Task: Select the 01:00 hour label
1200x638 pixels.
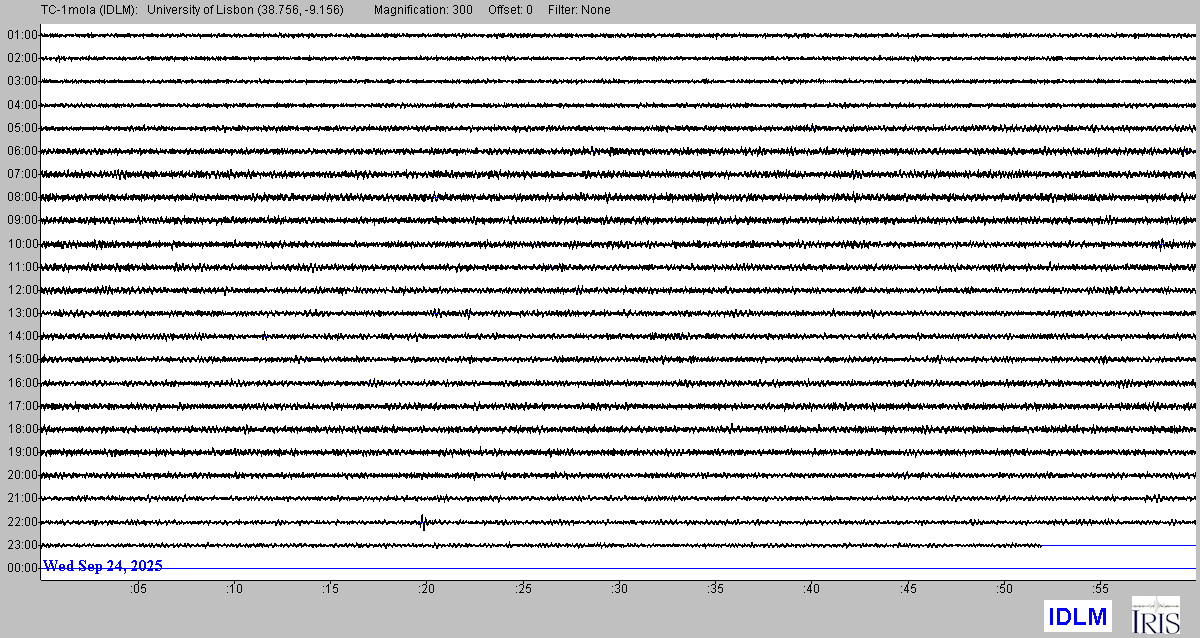Action: click(22, 35)
